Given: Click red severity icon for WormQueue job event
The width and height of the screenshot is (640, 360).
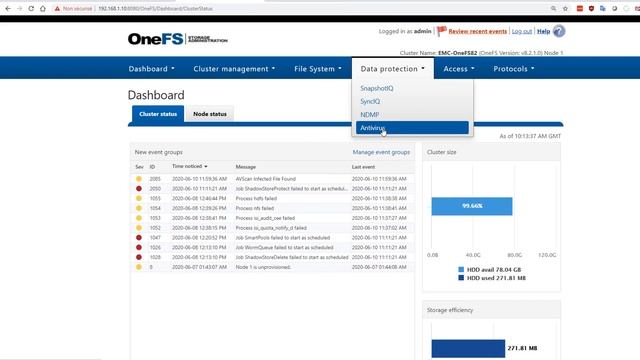Looking at the screenshot, I should [x=139, y=247].
